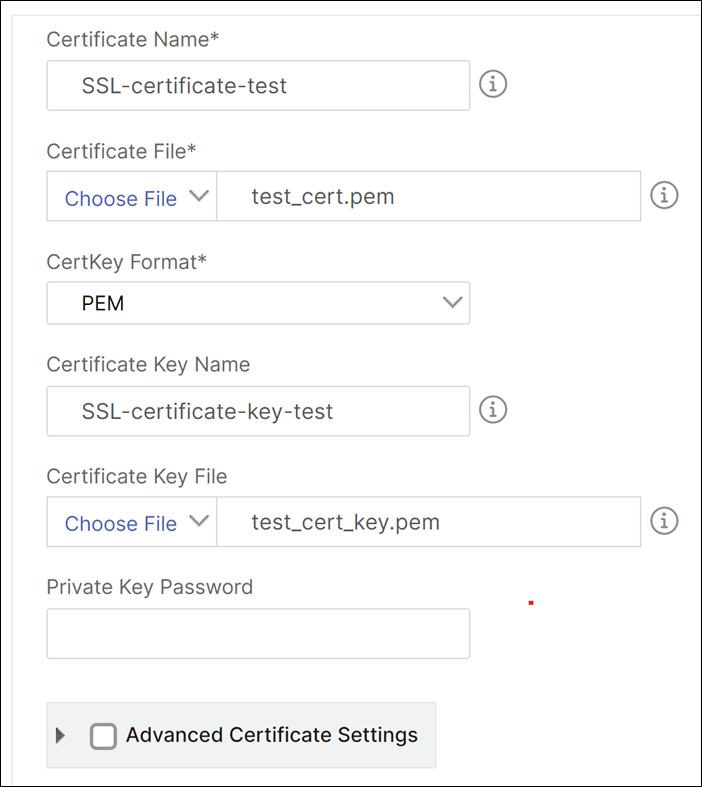Enable the Advanced Certificate Settings checkbox
This screenshot has width=702, height=787.
[x=103, y=736]
